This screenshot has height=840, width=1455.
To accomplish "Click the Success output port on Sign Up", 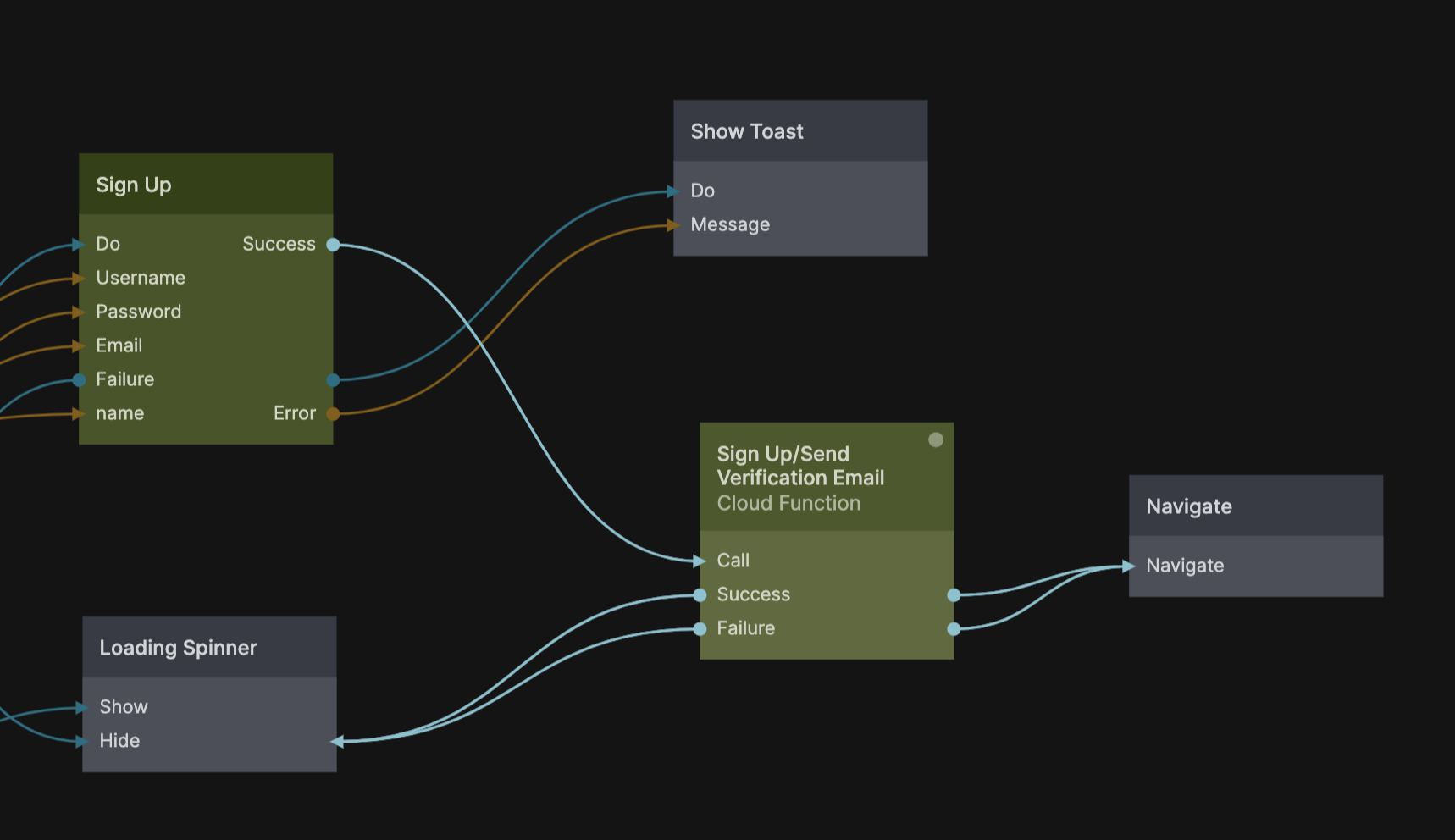I will 333,245.
